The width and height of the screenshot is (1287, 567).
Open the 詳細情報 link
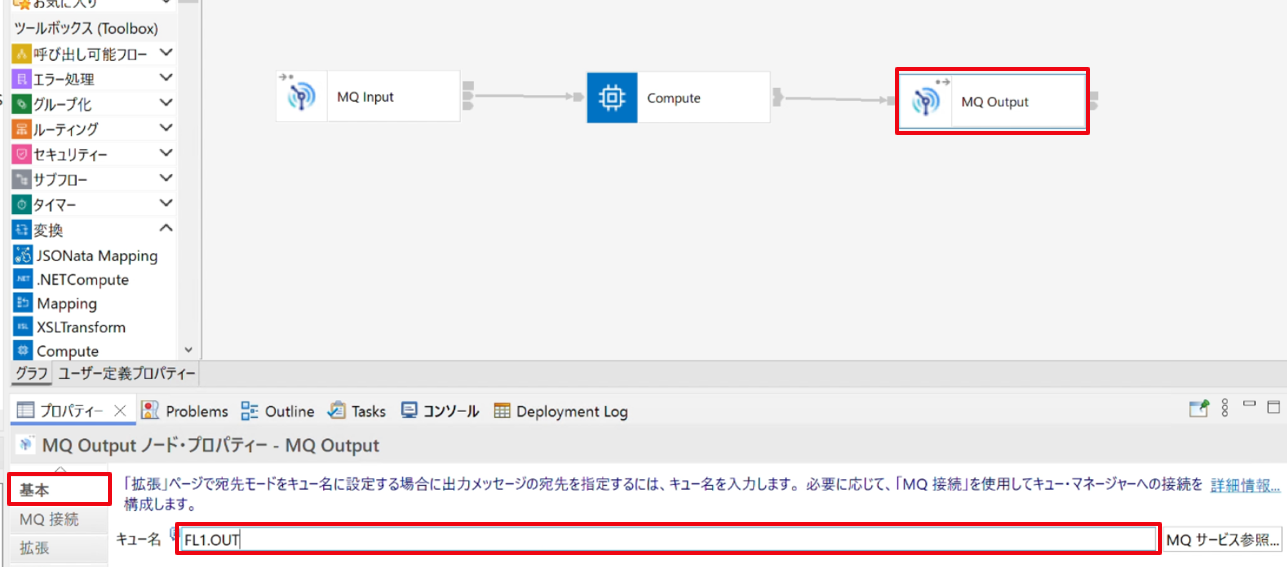[1245, 485]
